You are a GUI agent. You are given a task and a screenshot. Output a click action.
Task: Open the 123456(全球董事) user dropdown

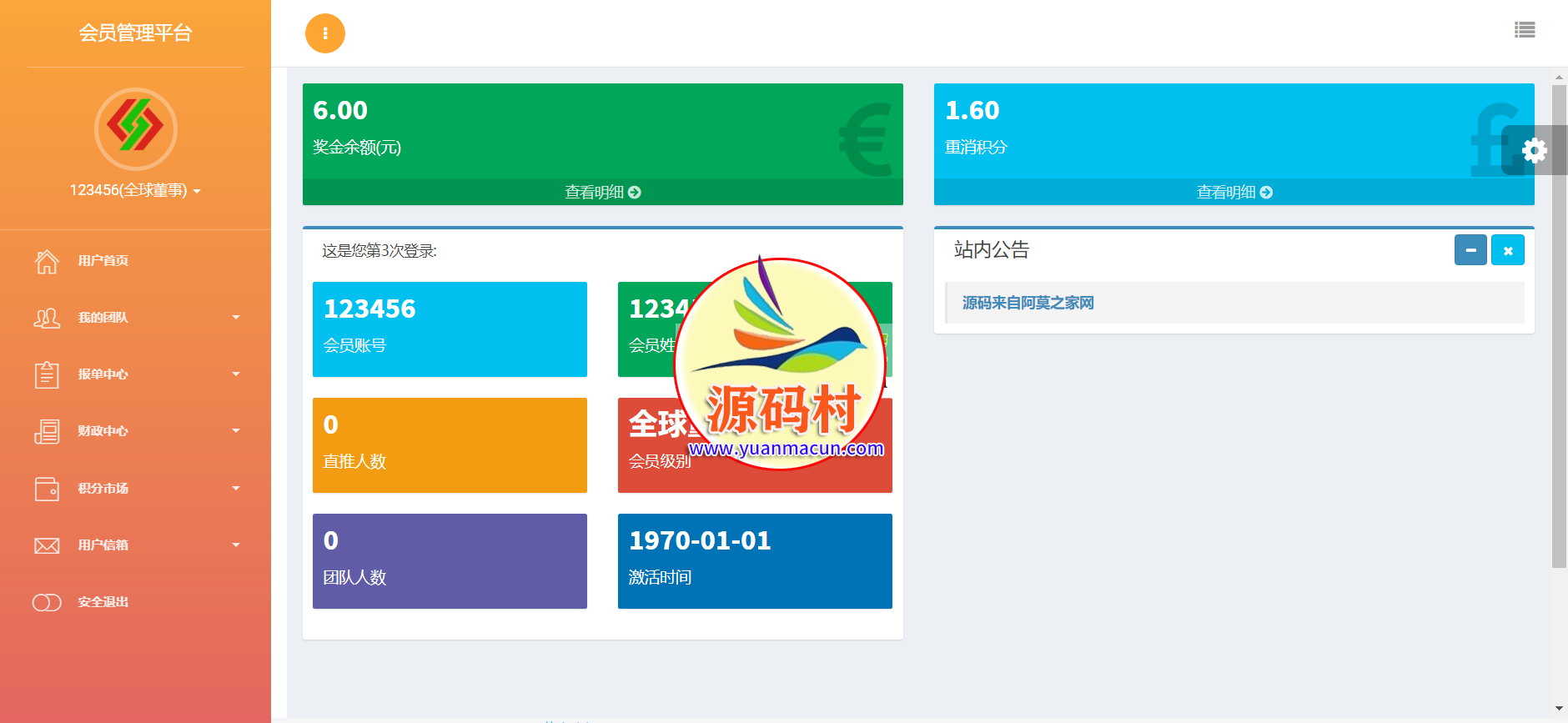(x=135, y=190)
